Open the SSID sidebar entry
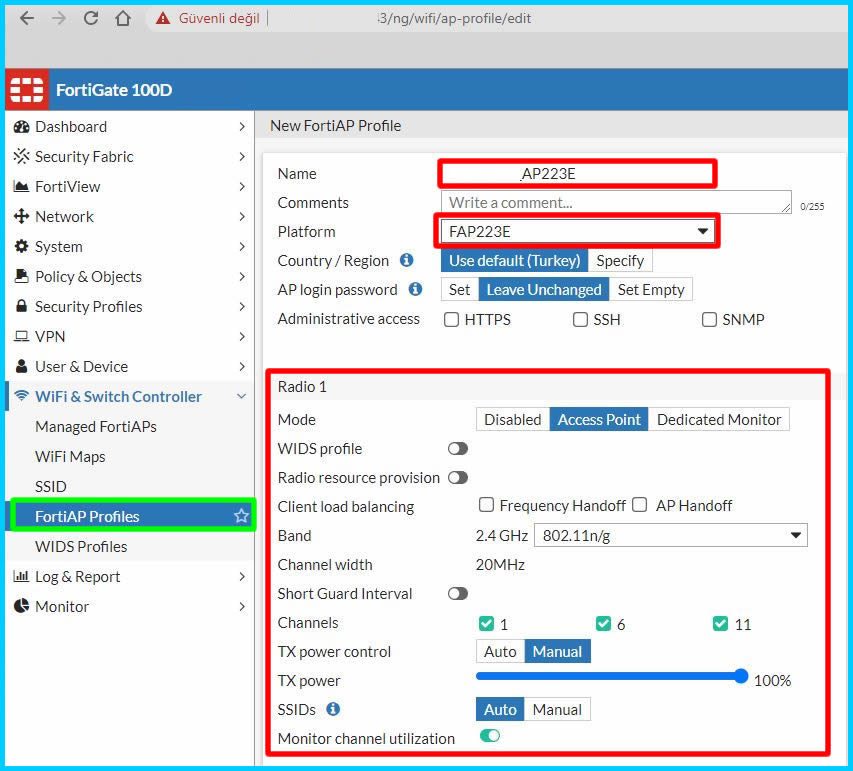This screenshot has width=853, height=771. click(x=51, y=486)
